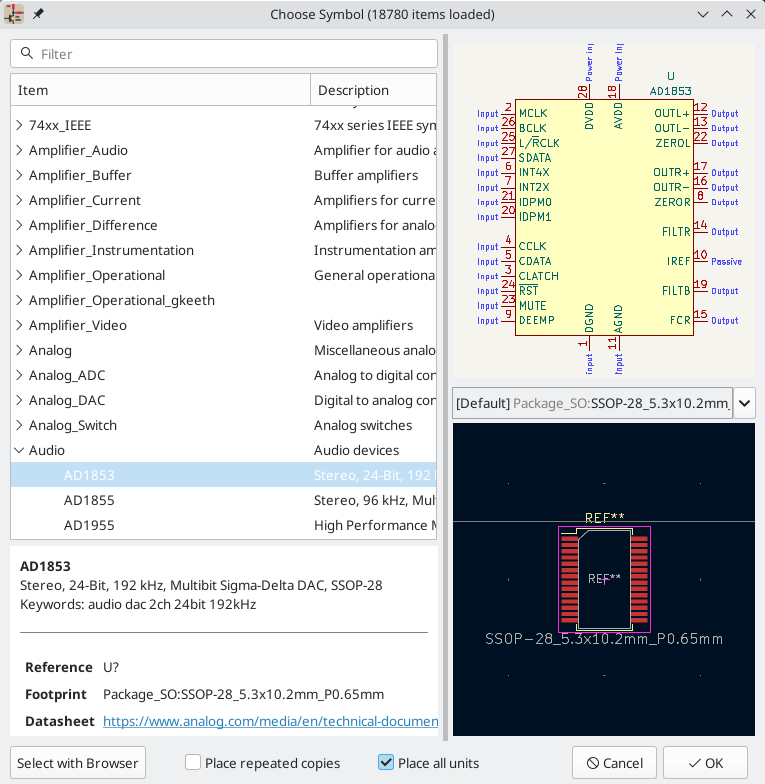Click the Cancel button

coord(614,763)
